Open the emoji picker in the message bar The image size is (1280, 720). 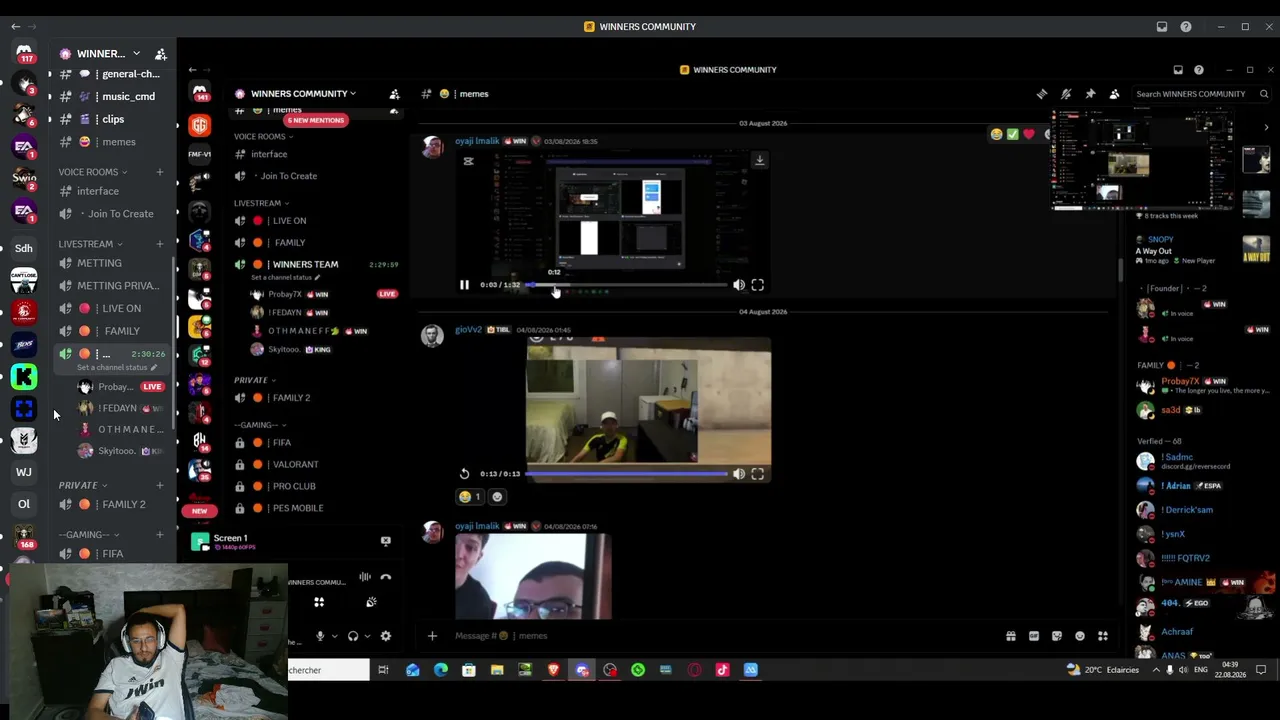[1080, 636]
